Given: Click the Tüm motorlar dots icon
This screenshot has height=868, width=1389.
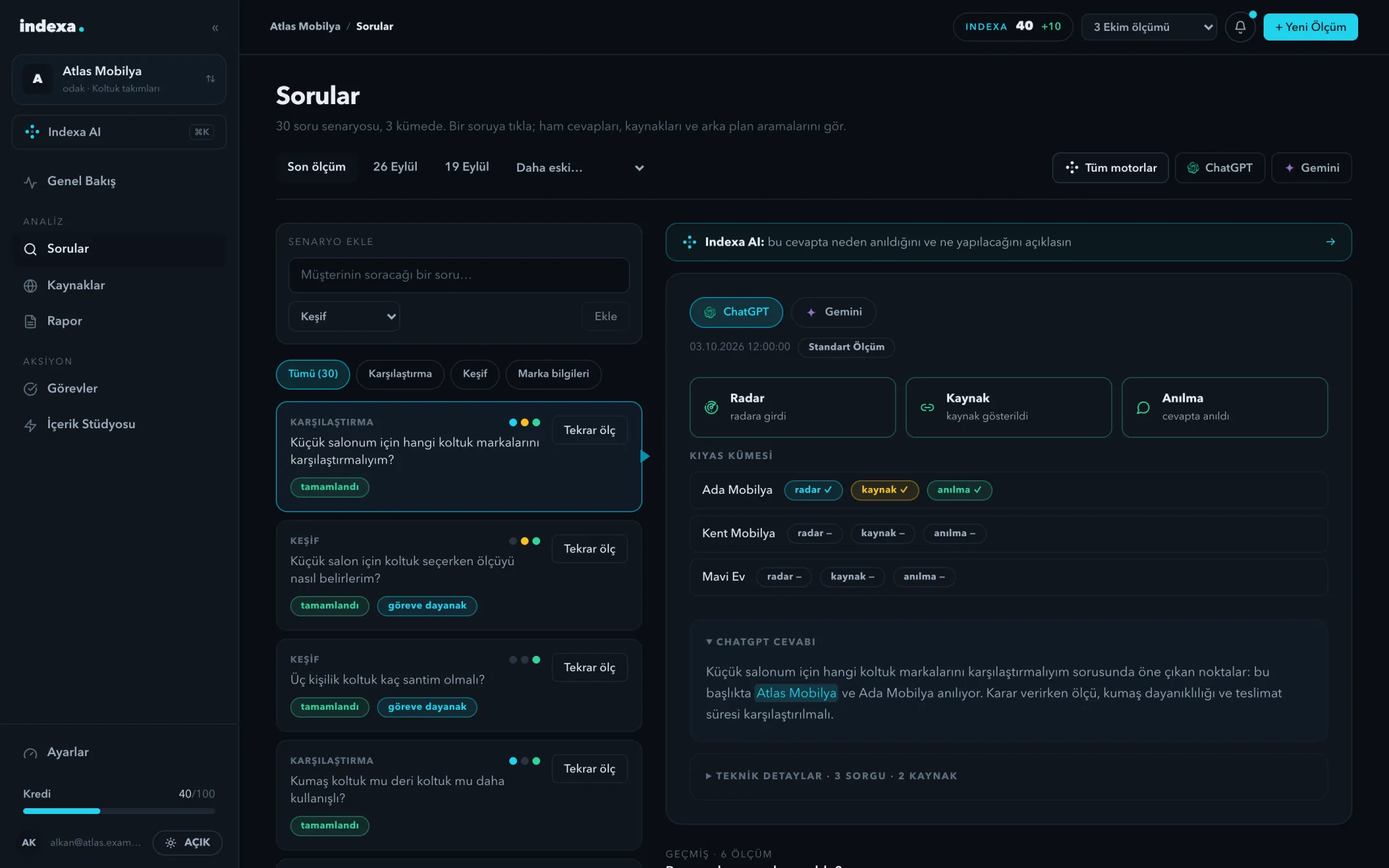Looking at the screenshot, I should coord(1071,168).
